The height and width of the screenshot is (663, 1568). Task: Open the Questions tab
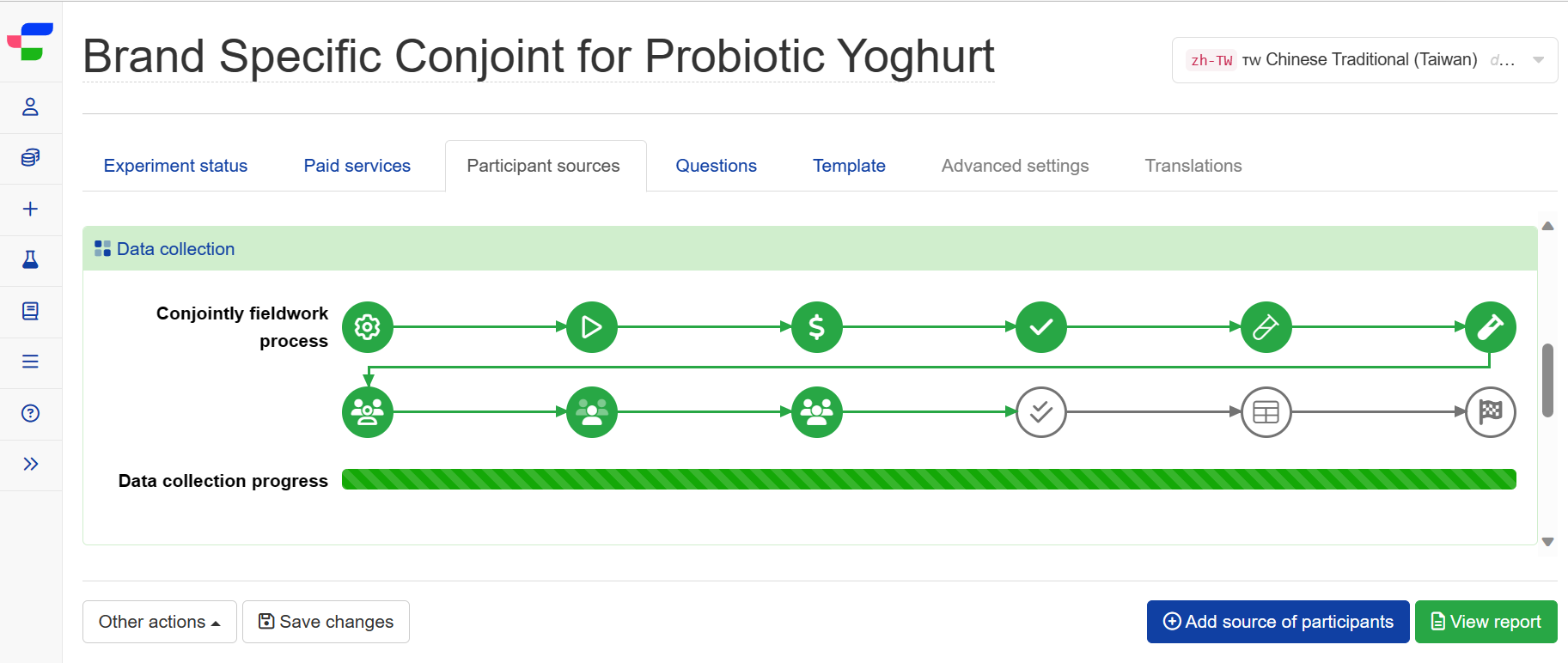click(x=716, y=166)
